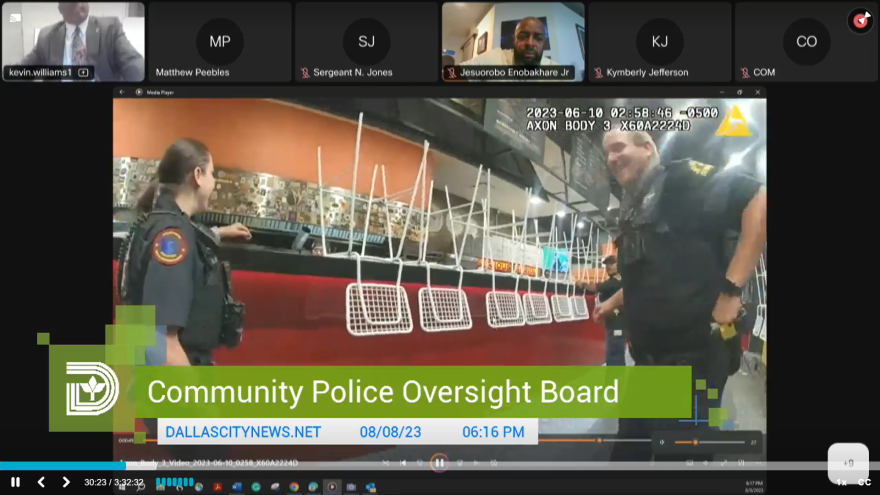The width and height of the screenshot is (880, 495).
Task: Click shuffle icon in Media Player controls
Action: pyautogui.click(x=386, y=463)
